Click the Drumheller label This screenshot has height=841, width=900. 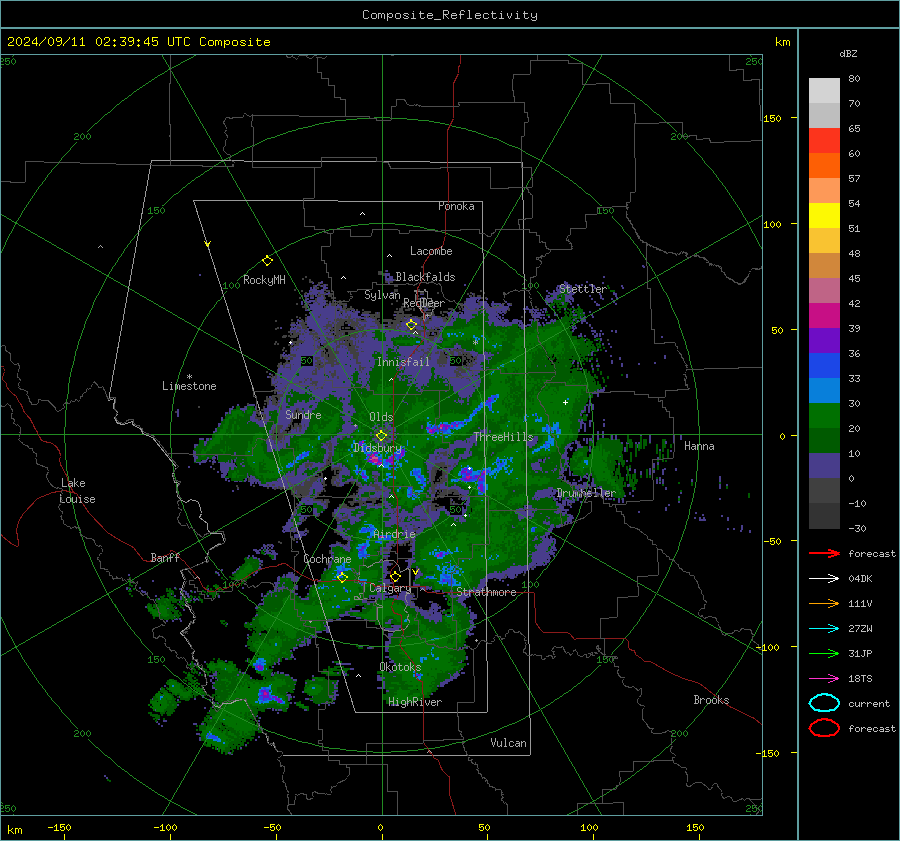[x=586, y=493]
